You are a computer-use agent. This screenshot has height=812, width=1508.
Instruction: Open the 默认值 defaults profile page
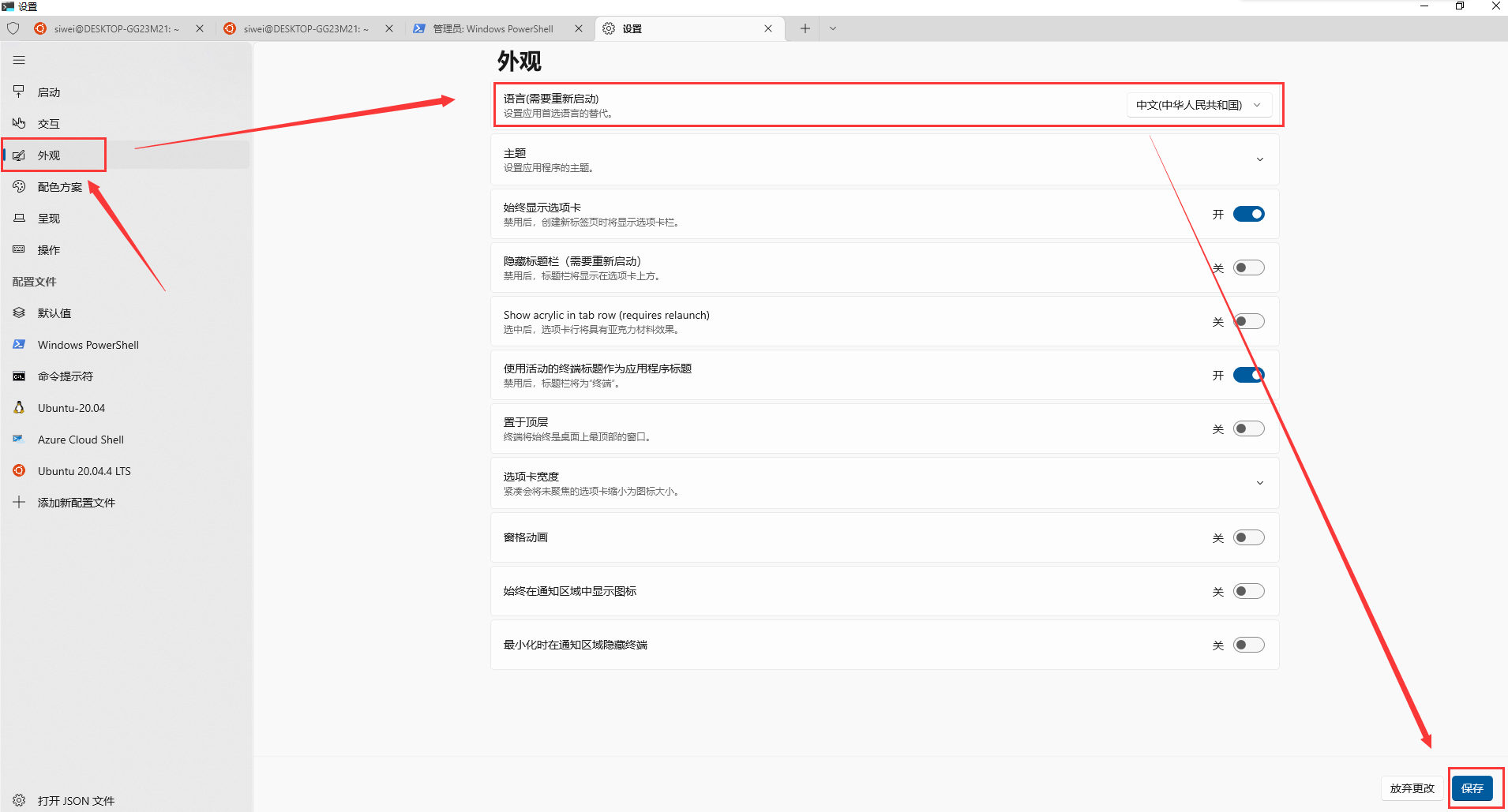(126, 313)
